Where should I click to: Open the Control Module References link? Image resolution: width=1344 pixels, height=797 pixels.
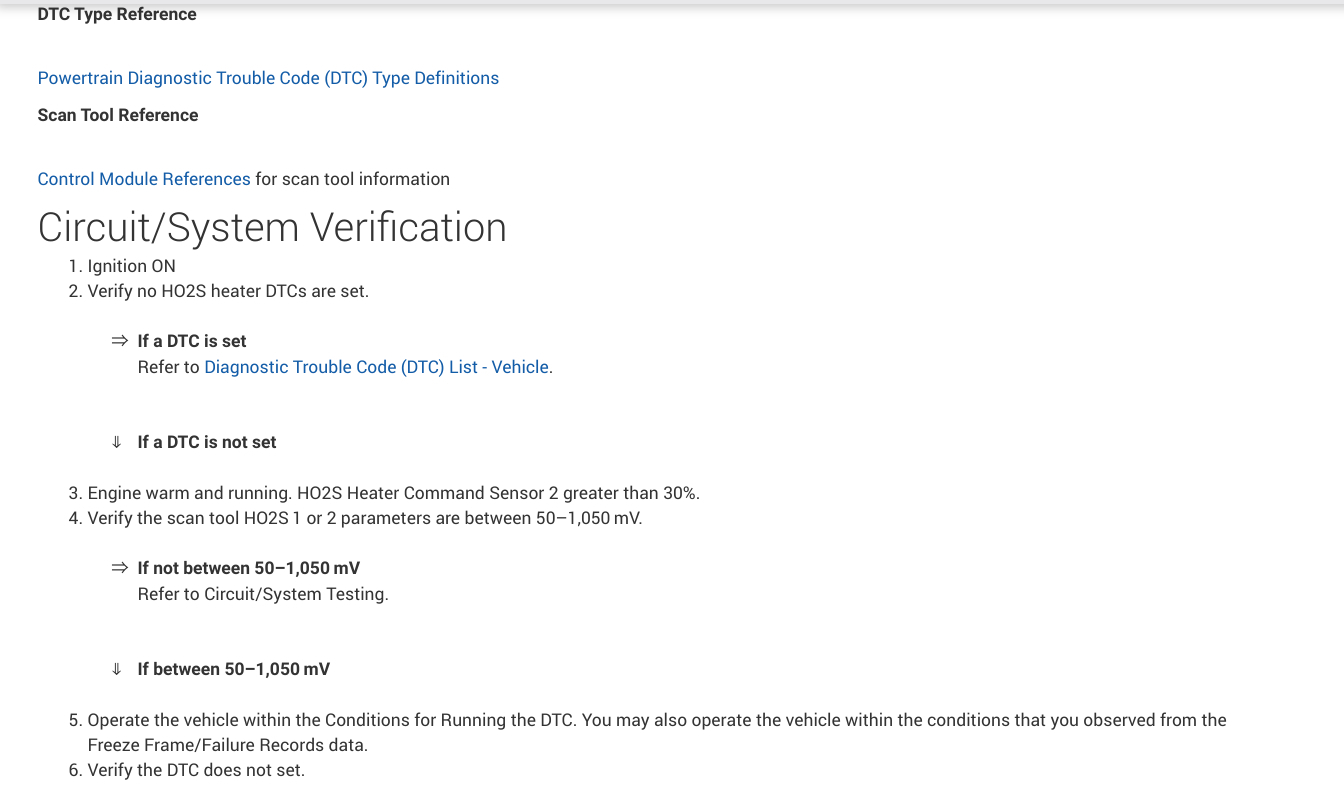click(x=144, y=179)
